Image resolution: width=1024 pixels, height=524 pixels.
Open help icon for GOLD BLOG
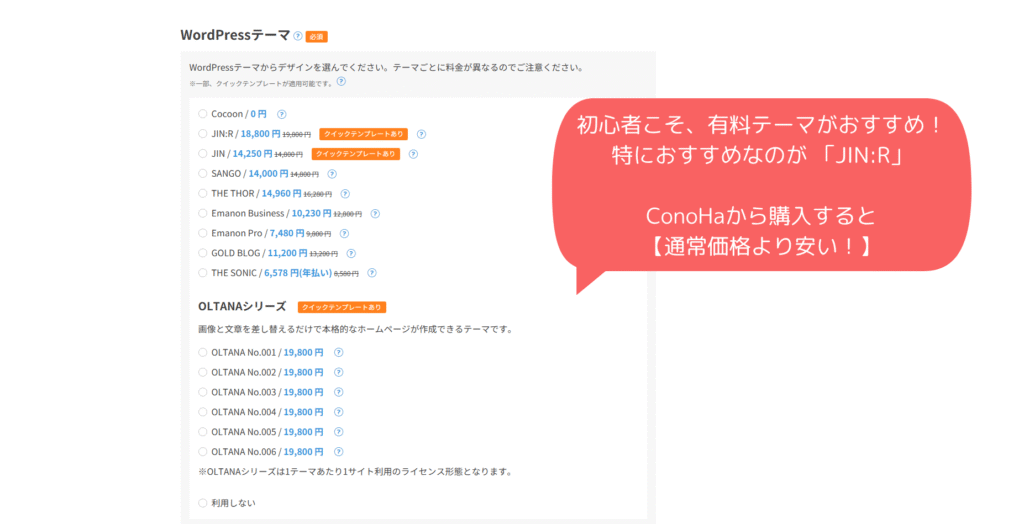(x=351, y=253)
